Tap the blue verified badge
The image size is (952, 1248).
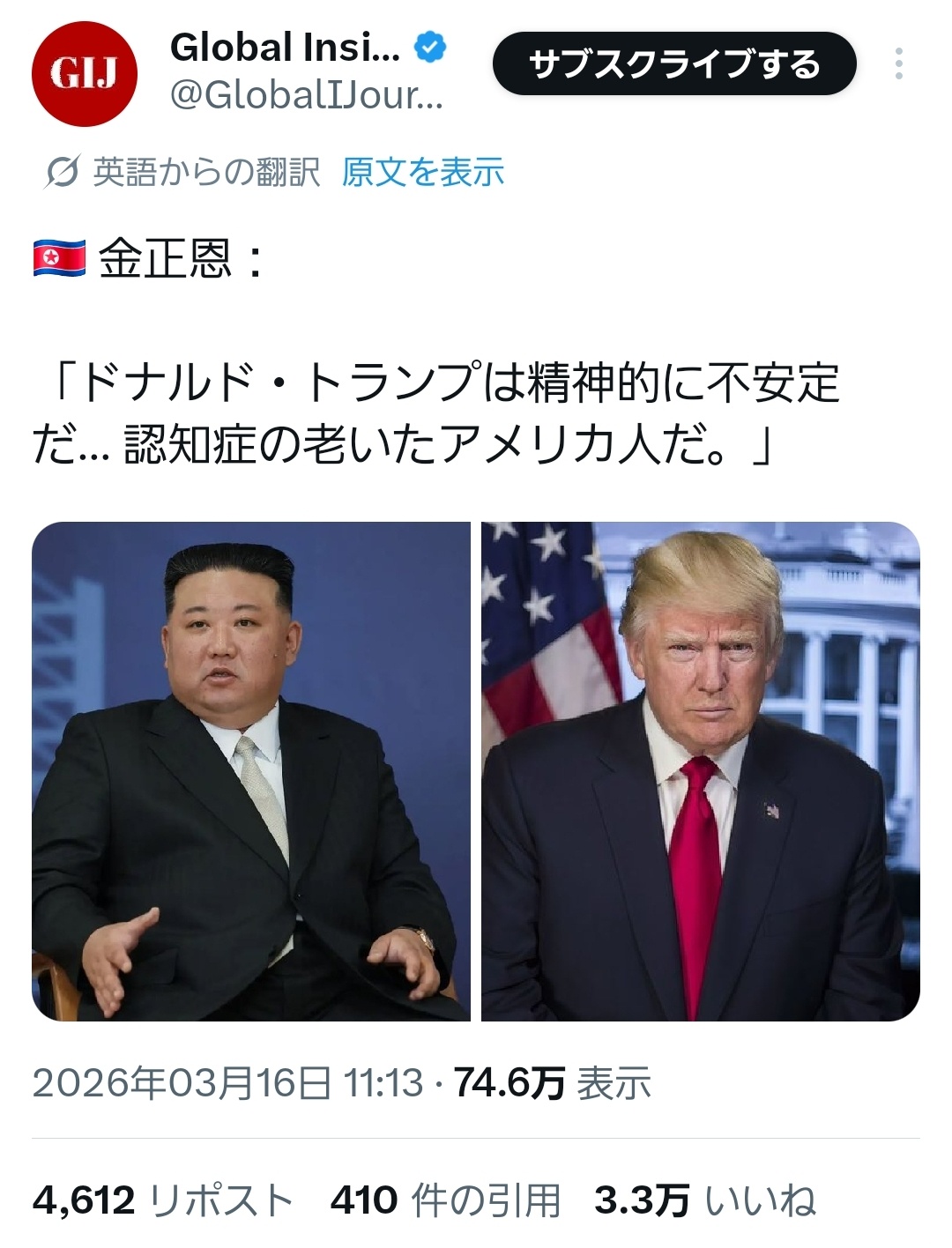429,48
